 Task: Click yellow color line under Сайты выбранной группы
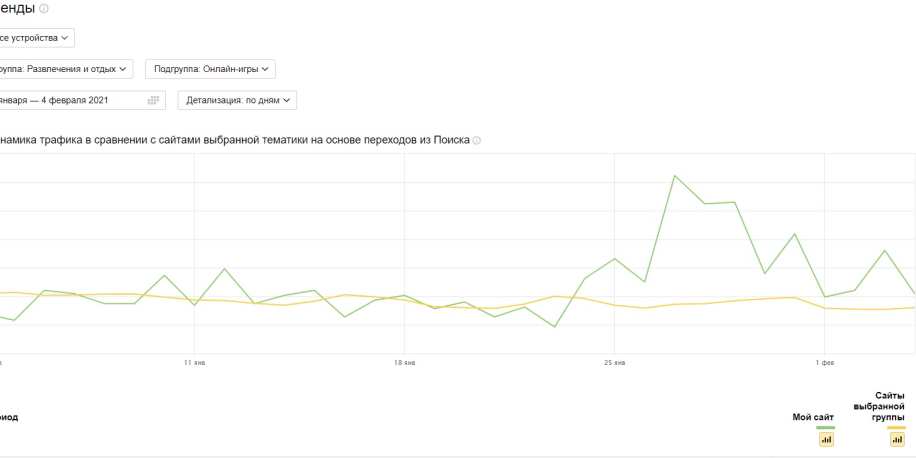coord(897,427)
